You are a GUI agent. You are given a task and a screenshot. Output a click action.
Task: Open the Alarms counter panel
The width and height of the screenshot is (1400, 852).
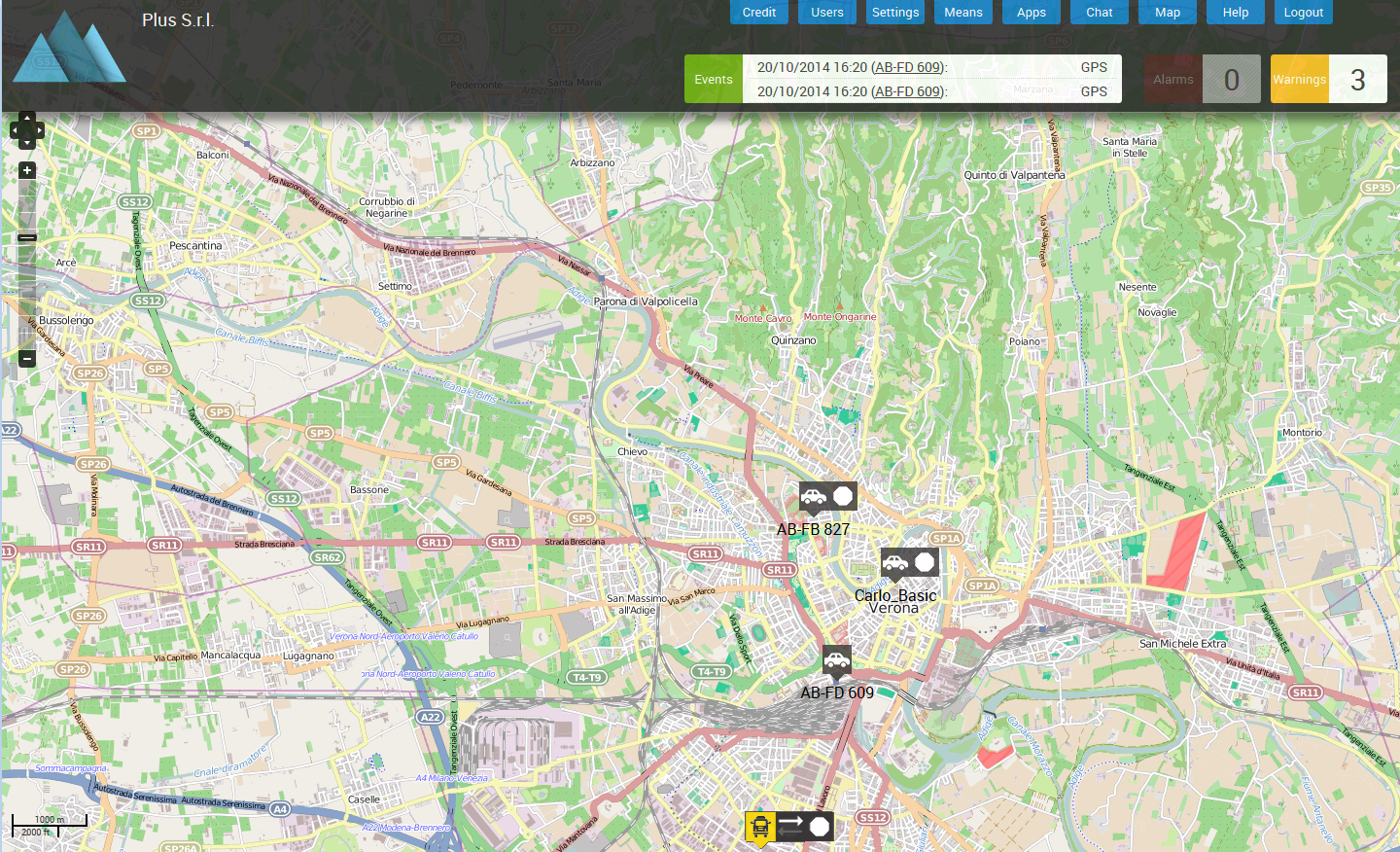1203,79
